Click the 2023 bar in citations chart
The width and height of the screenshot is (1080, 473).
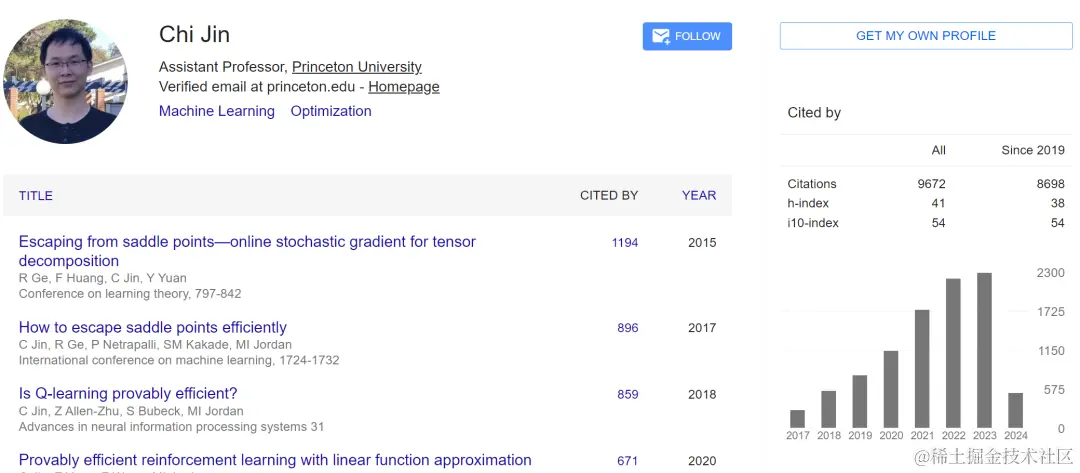click(984, 350)
